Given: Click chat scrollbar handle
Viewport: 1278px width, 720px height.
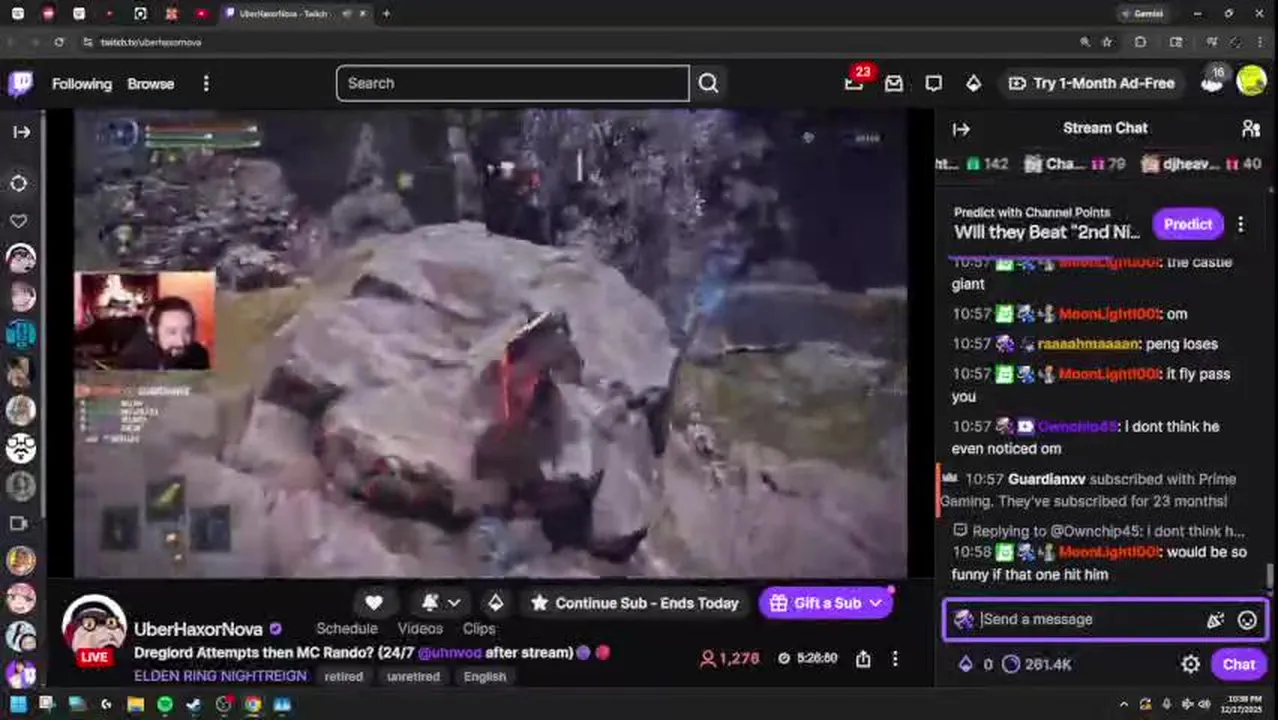Looking at the screenshot, I should [x=1270, y=576].
